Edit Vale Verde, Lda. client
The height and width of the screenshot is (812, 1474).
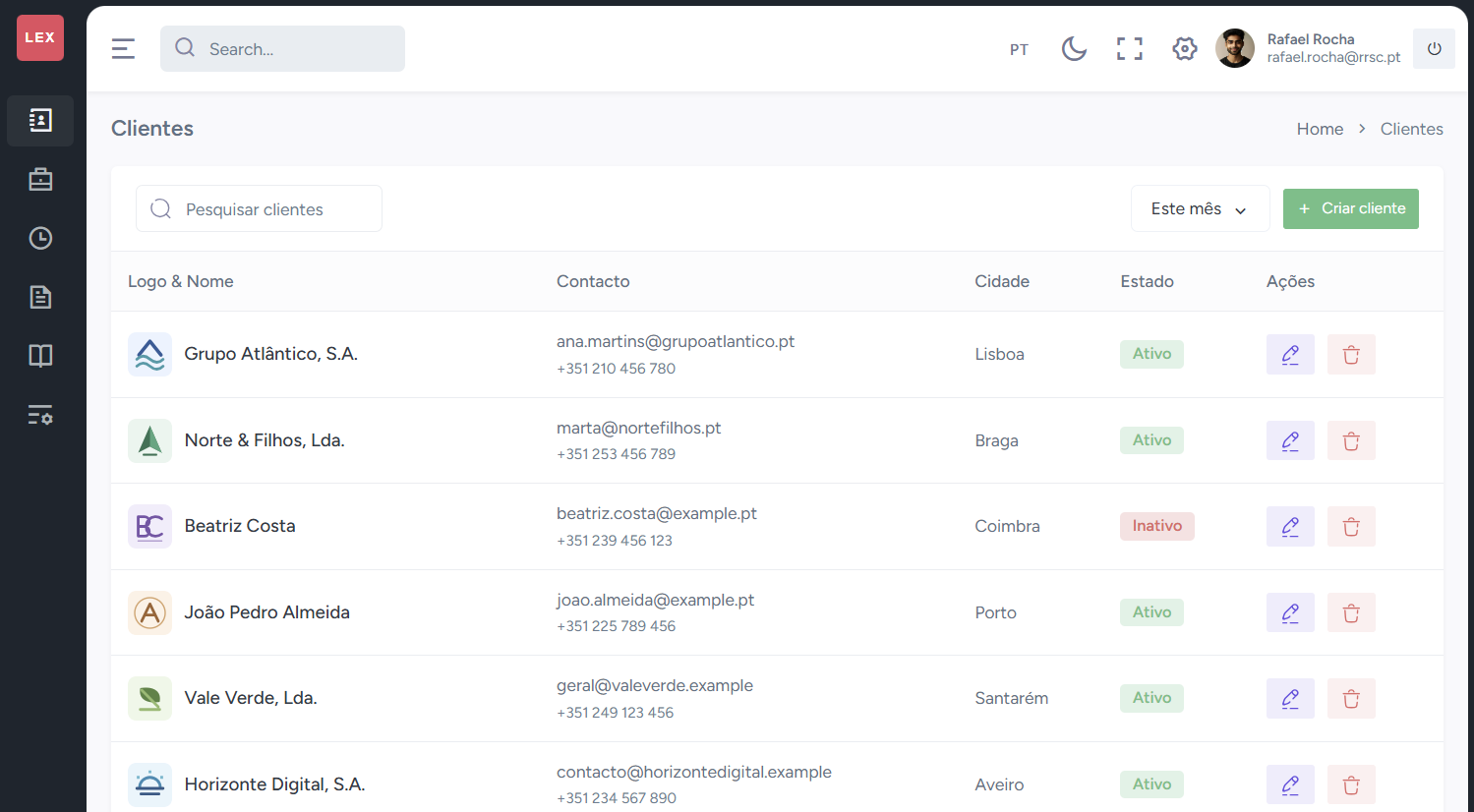[x=1290, y=698]
